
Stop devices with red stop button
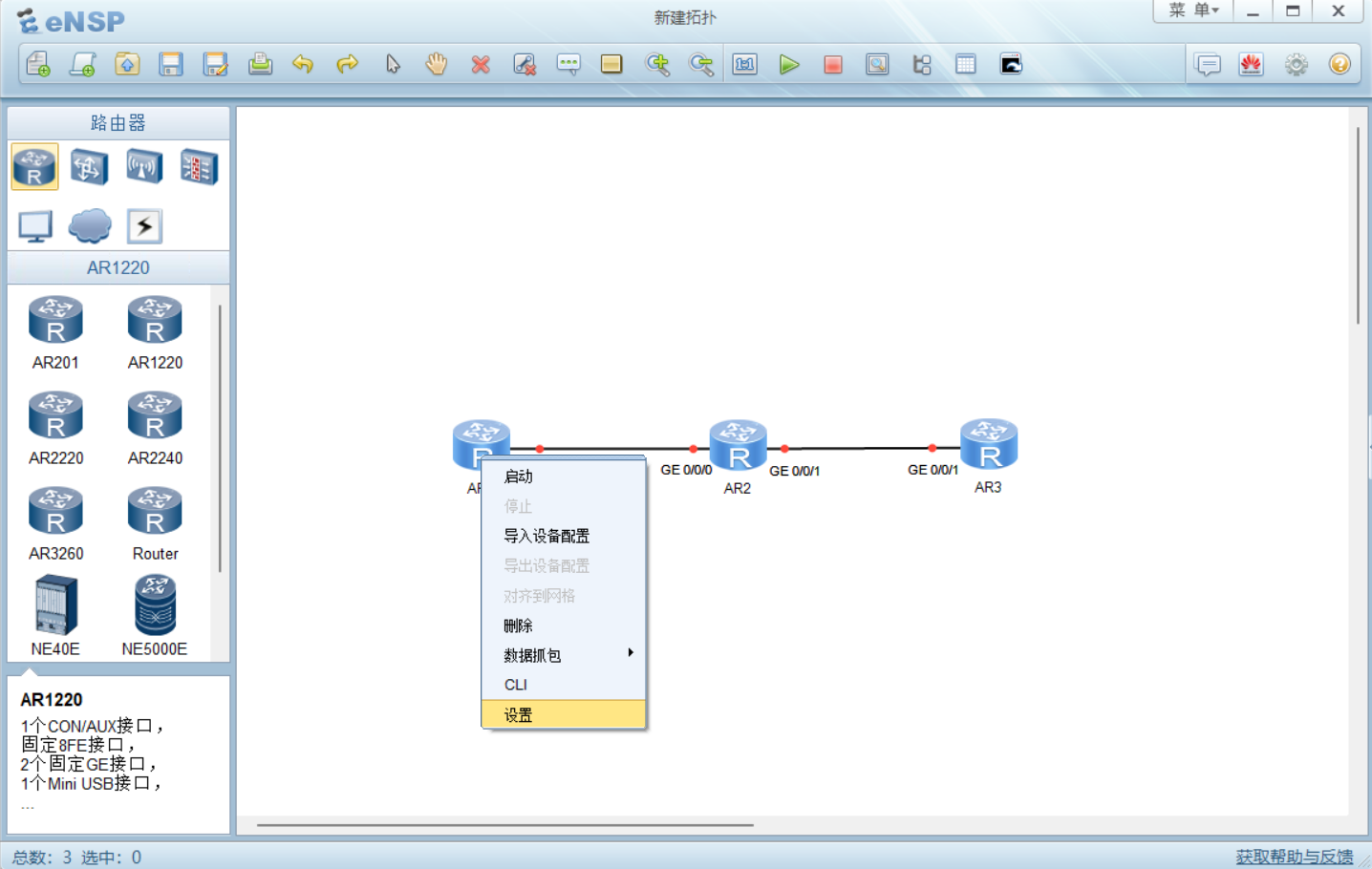tap(833, 64)
